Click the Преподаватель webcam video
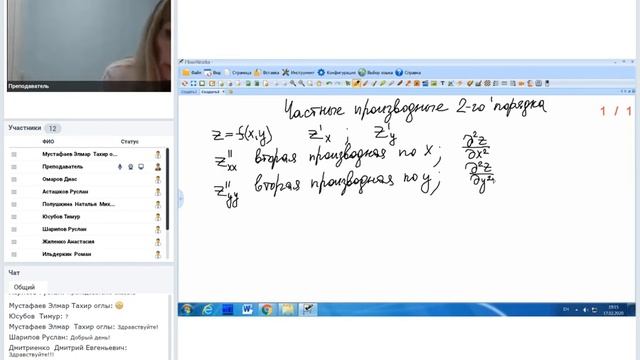640x360 pixels. click(x=89, y=45)
